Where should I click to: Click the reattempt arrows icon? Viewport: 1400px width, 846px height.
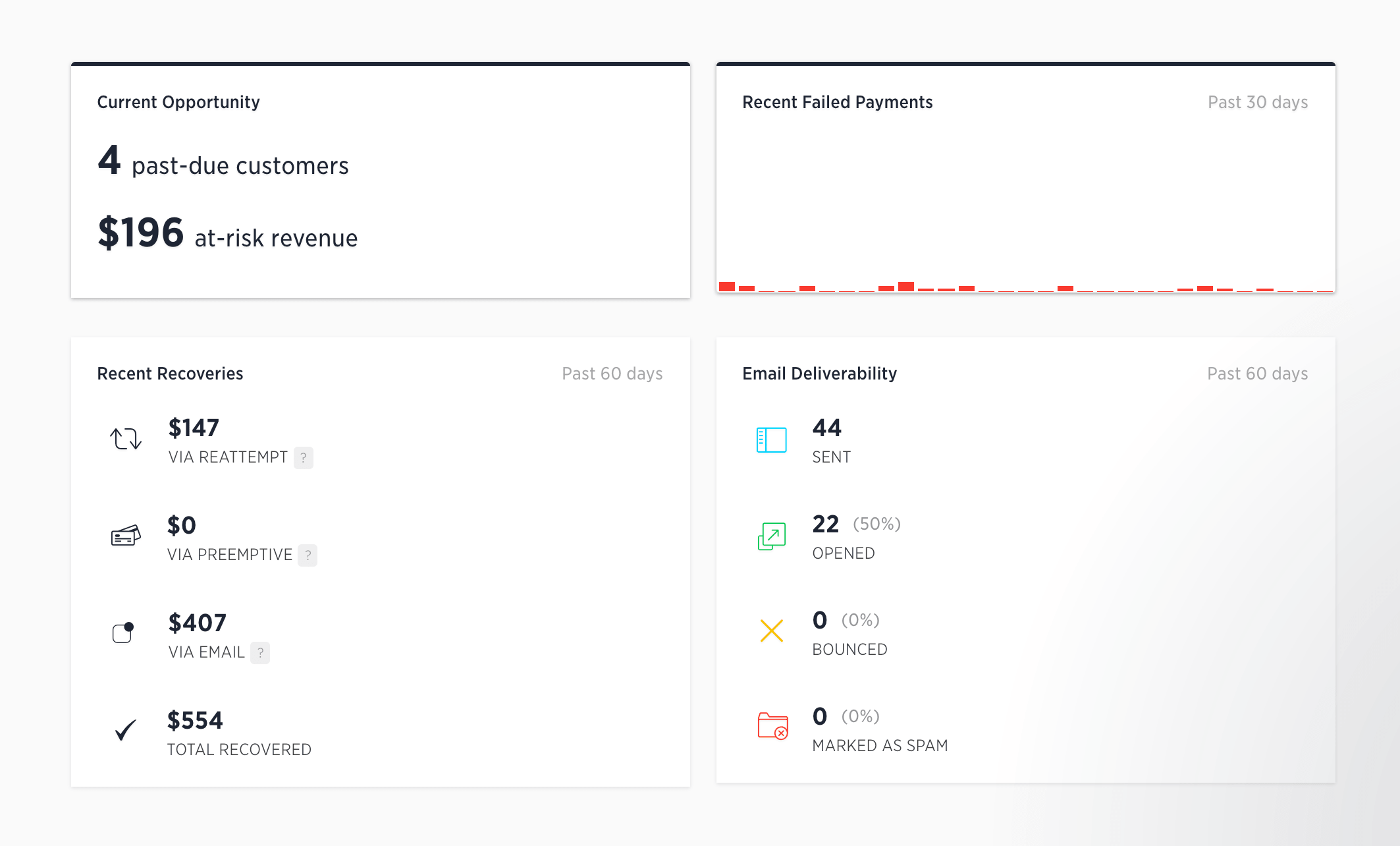coord(125,439)
